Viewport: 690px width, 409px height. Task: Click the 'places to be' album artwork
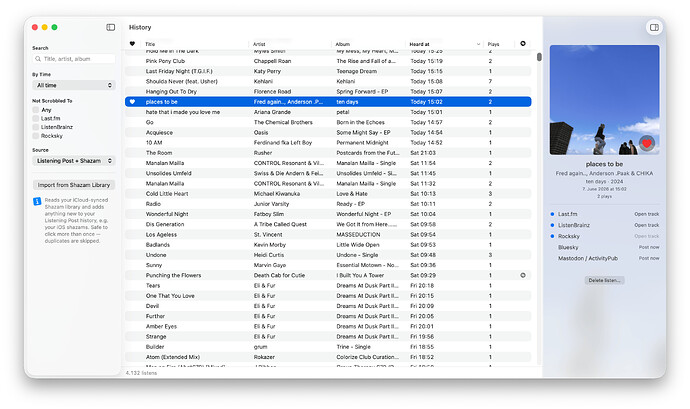604,100
